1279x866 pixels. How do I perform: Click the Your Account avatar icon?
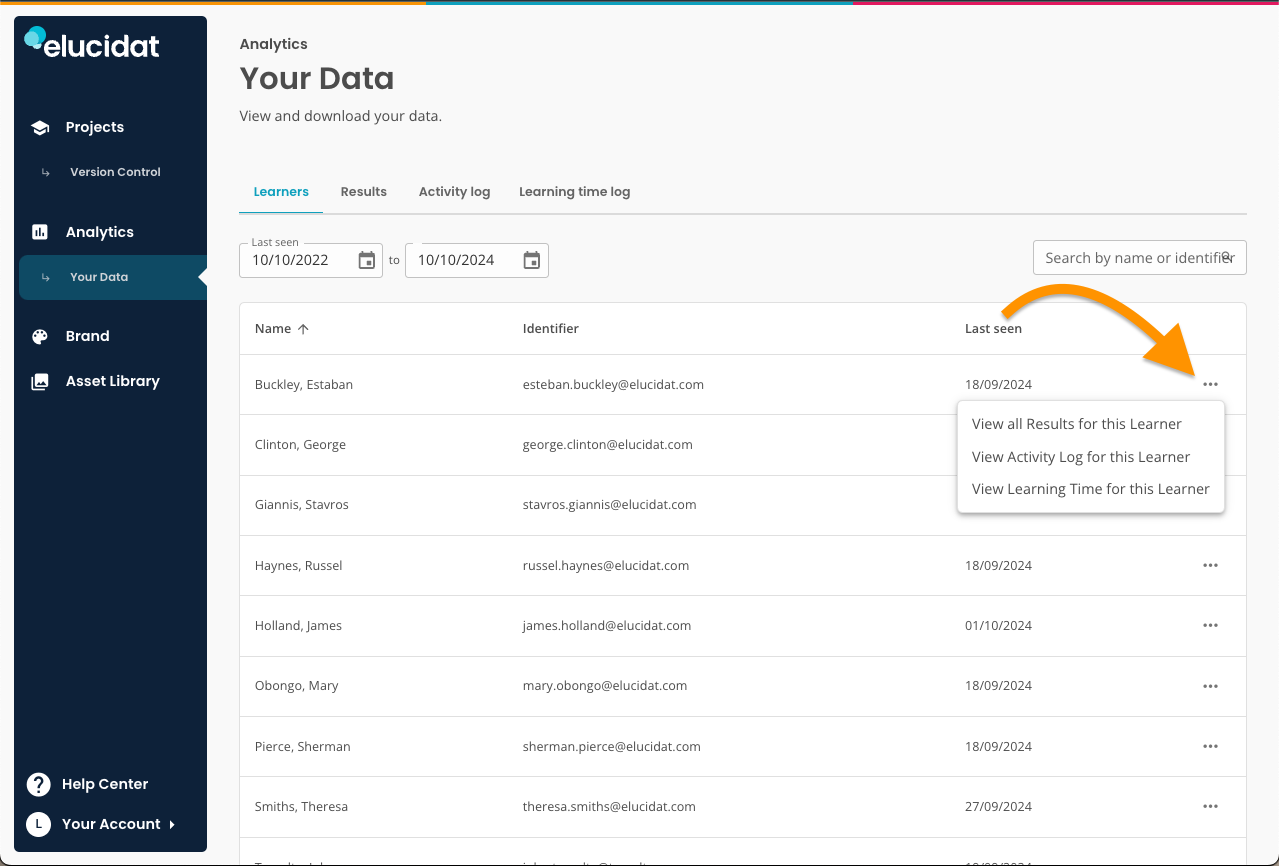(x=38, y=824)
